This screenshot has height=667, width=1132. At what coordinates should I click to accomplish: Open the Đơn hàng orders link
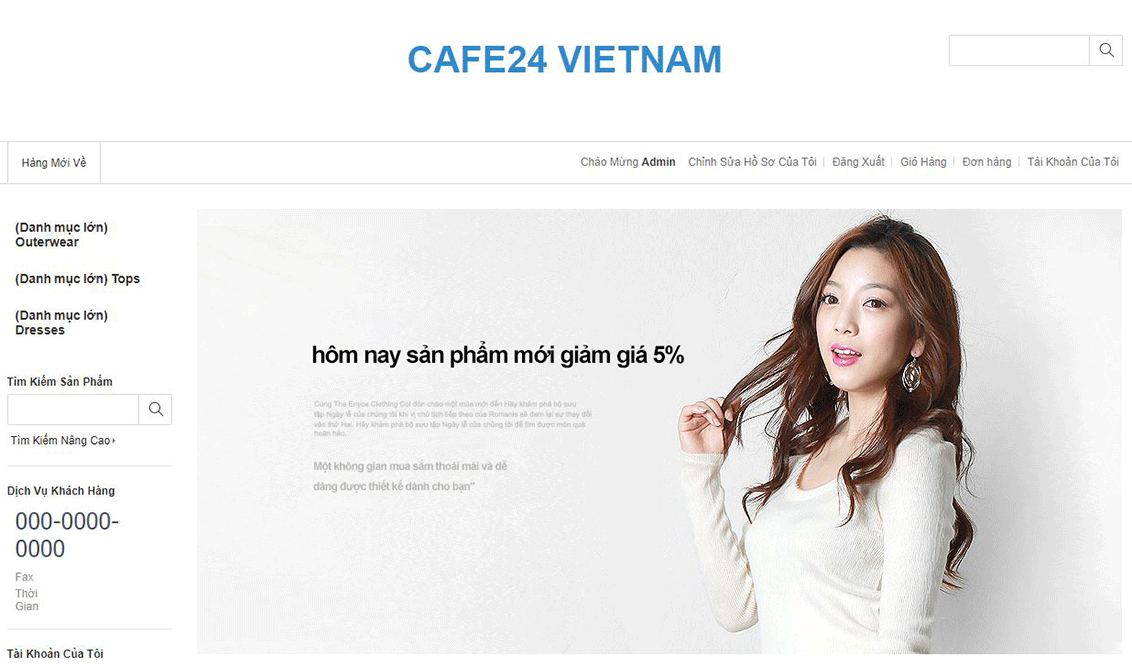click(x=987, y=162)
